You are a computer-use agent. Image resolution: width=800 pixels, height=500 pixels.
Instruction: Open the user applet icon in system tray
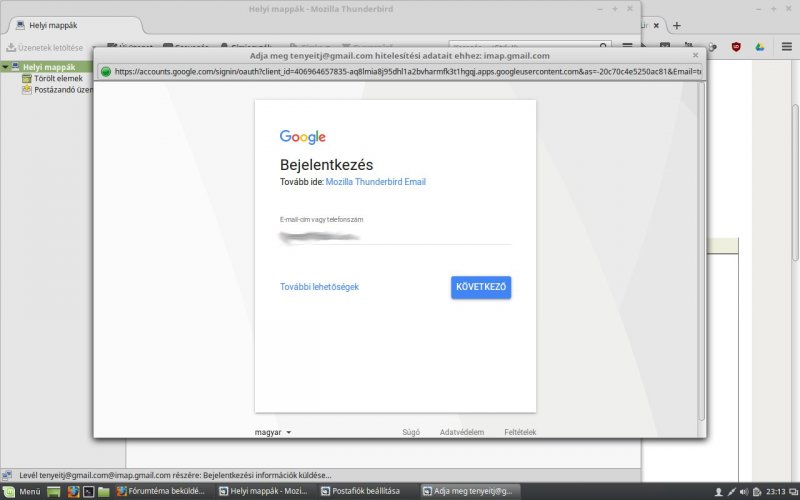coord(718,492)
